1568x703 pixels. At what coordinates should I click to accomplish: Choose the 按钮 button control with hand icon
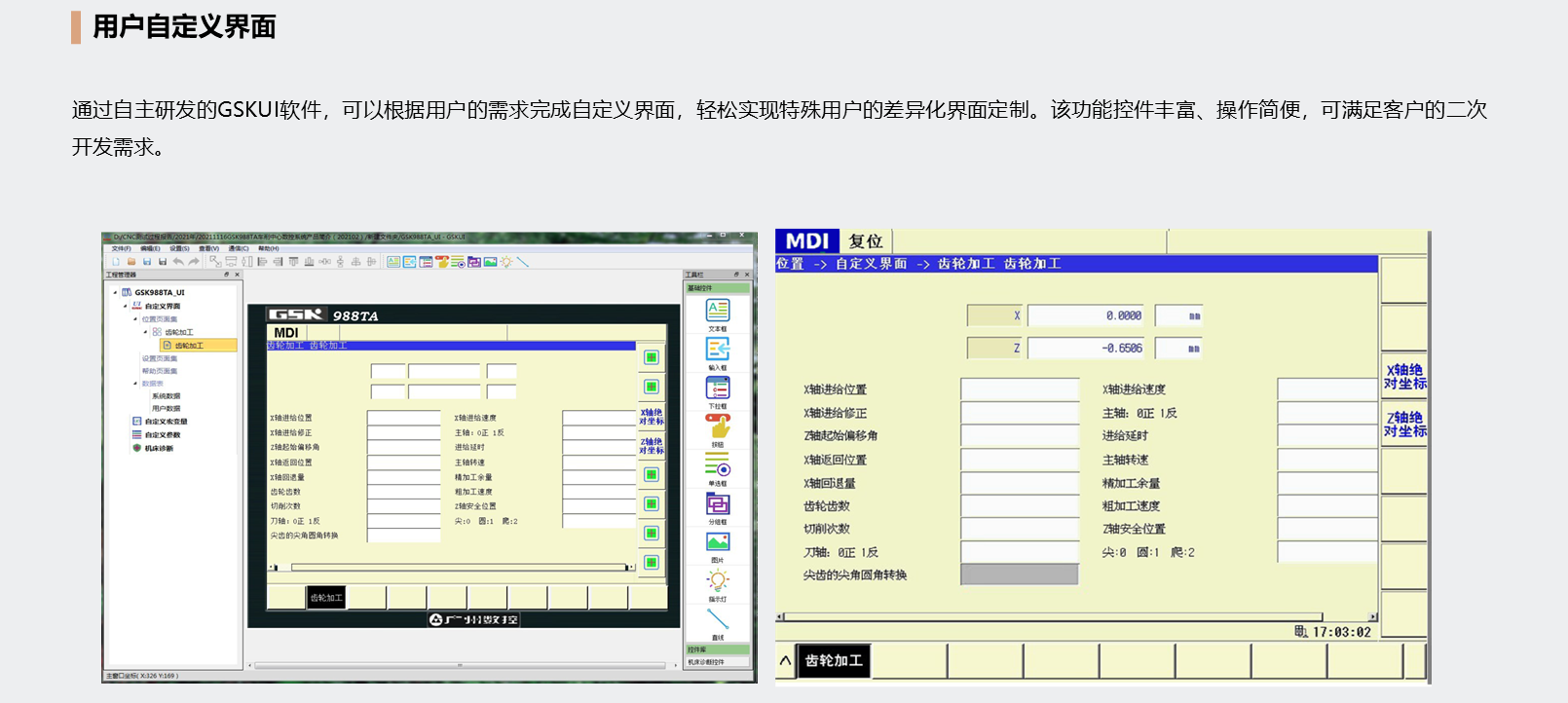point(718,426)
